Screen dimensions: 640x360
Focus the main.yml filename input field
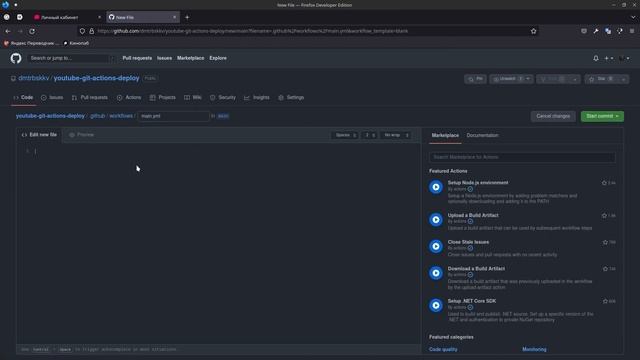[173, 116]
